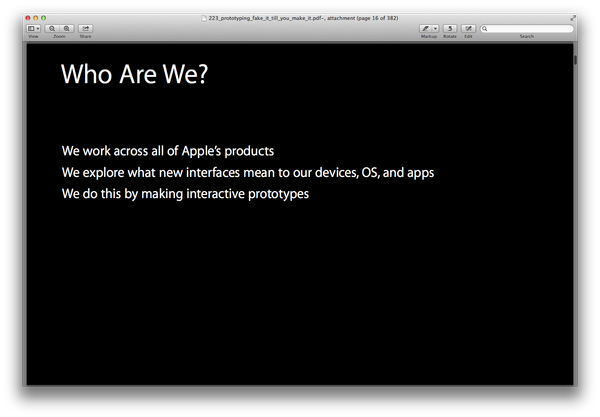Minimize the window with yellow button
This screenshot has height=417, width=600.
[37, 18]
